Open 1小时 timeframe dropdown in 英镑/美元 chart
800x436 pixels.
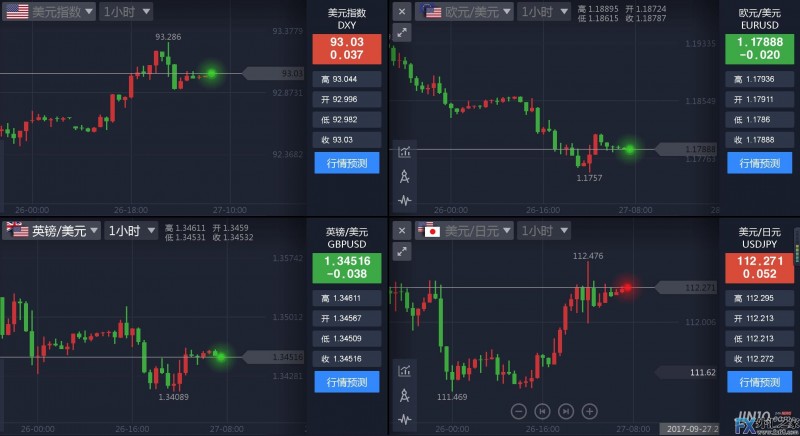pyautogui.click(x=131, y=231)
